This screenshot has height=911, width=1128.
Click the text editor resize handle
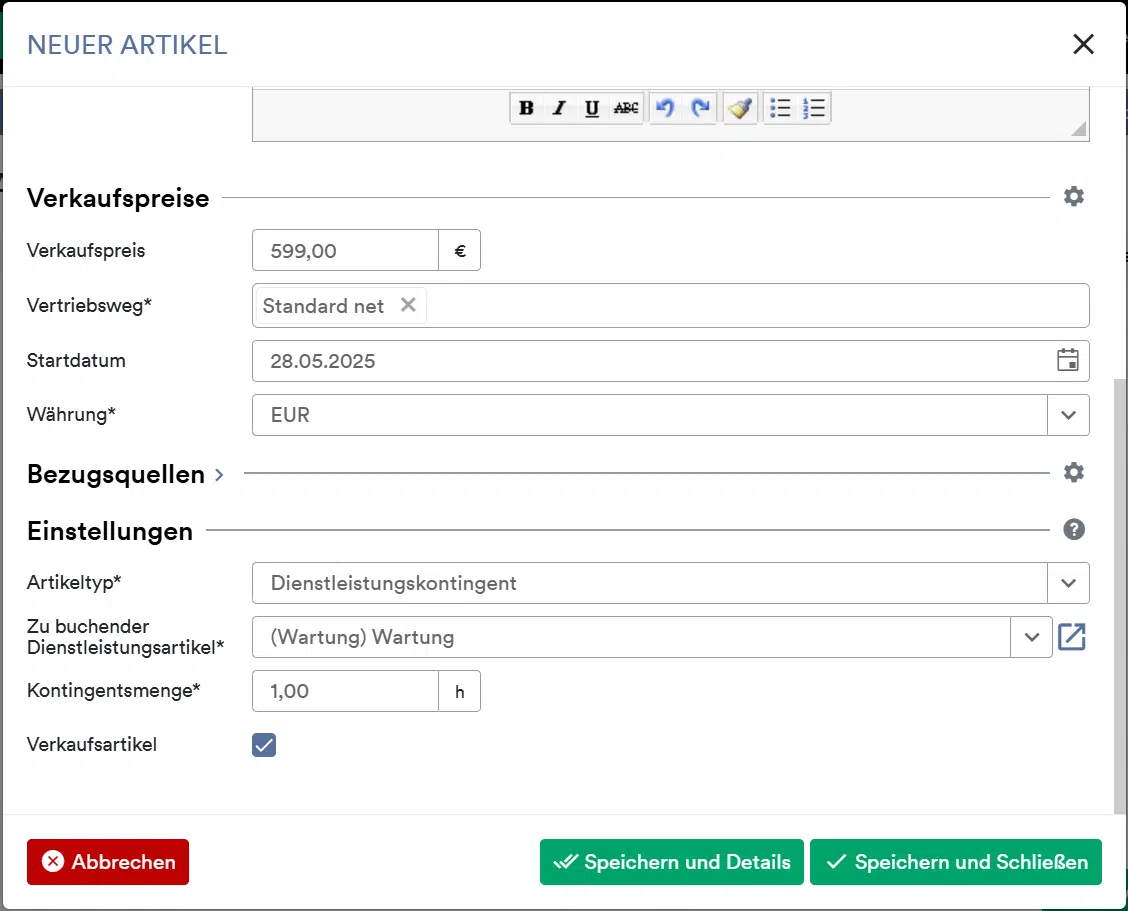click(1078, 130)
